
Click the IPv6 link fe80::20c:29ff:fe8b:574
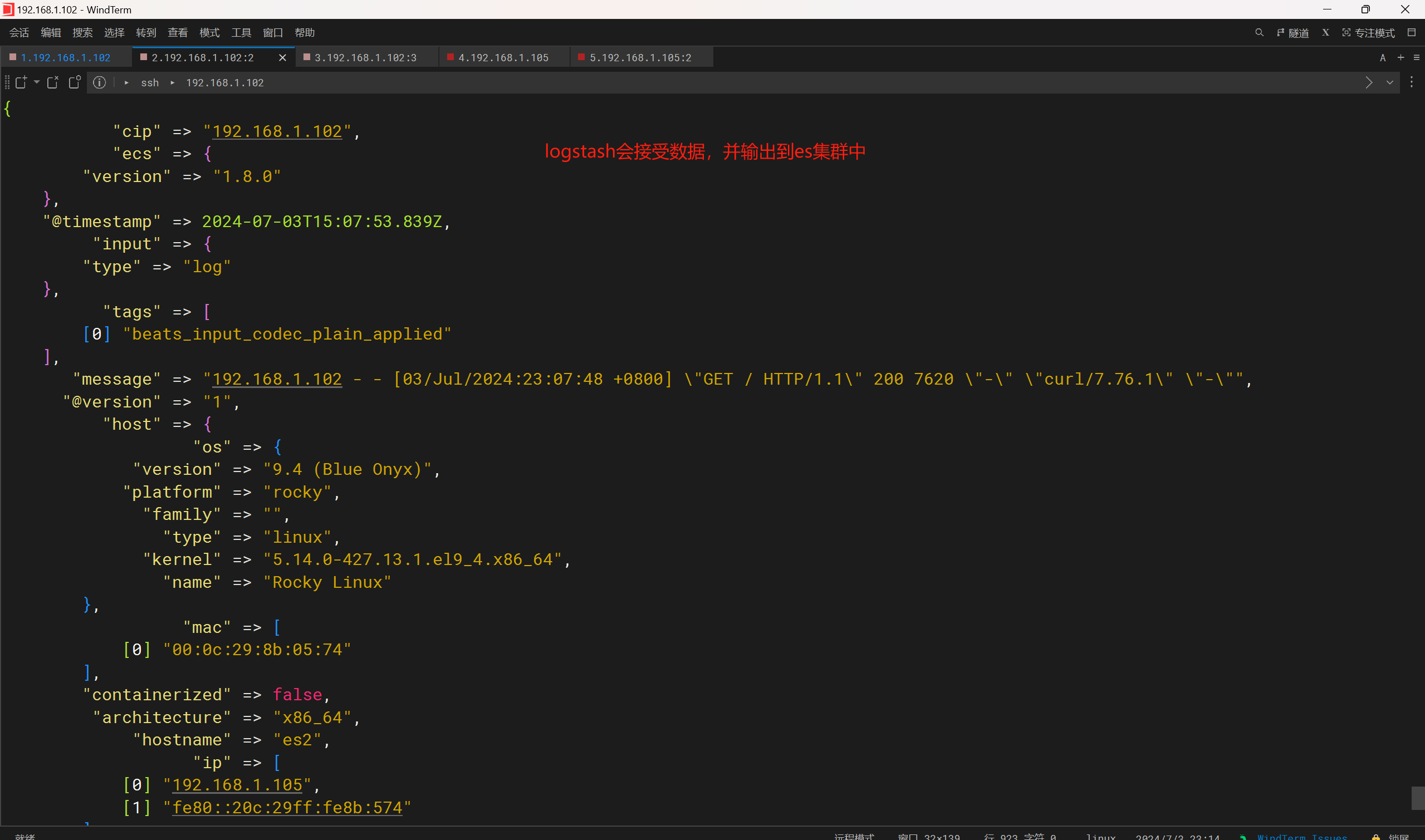coord(287,808)
